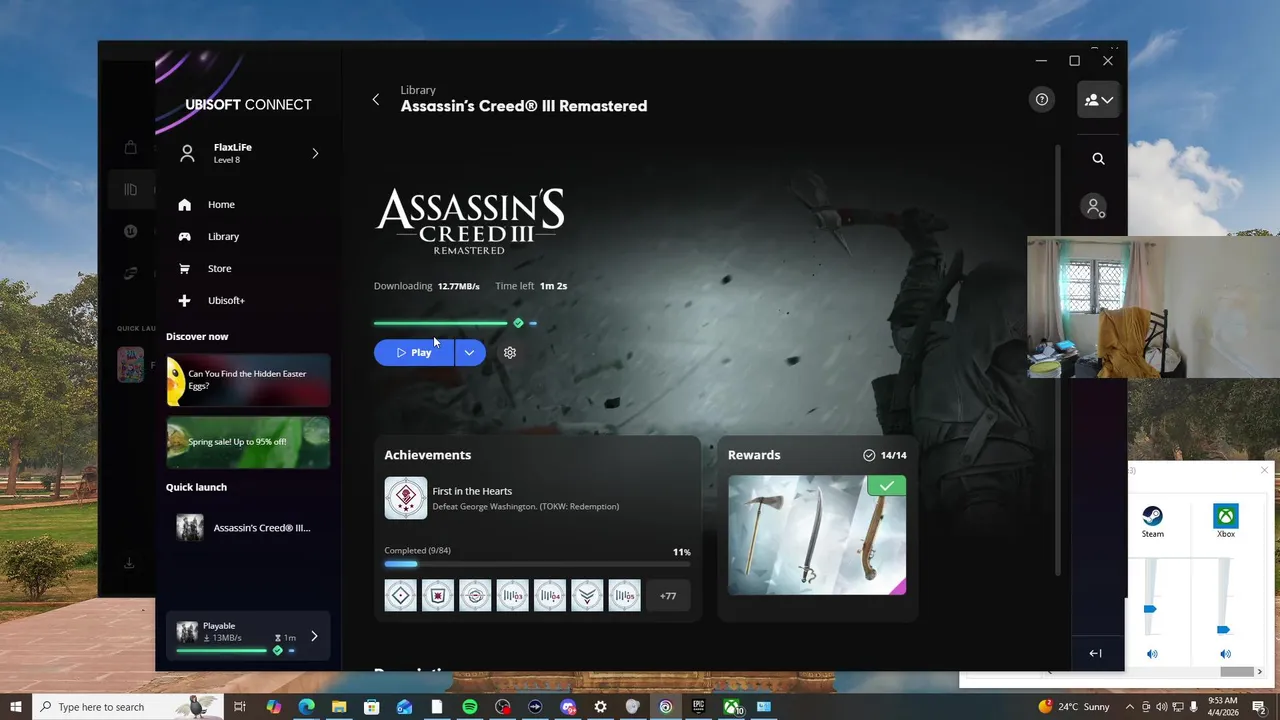Open the Rewards section heading
The height and width of the screenshot is (720, 1280).
tap(754, 455)
